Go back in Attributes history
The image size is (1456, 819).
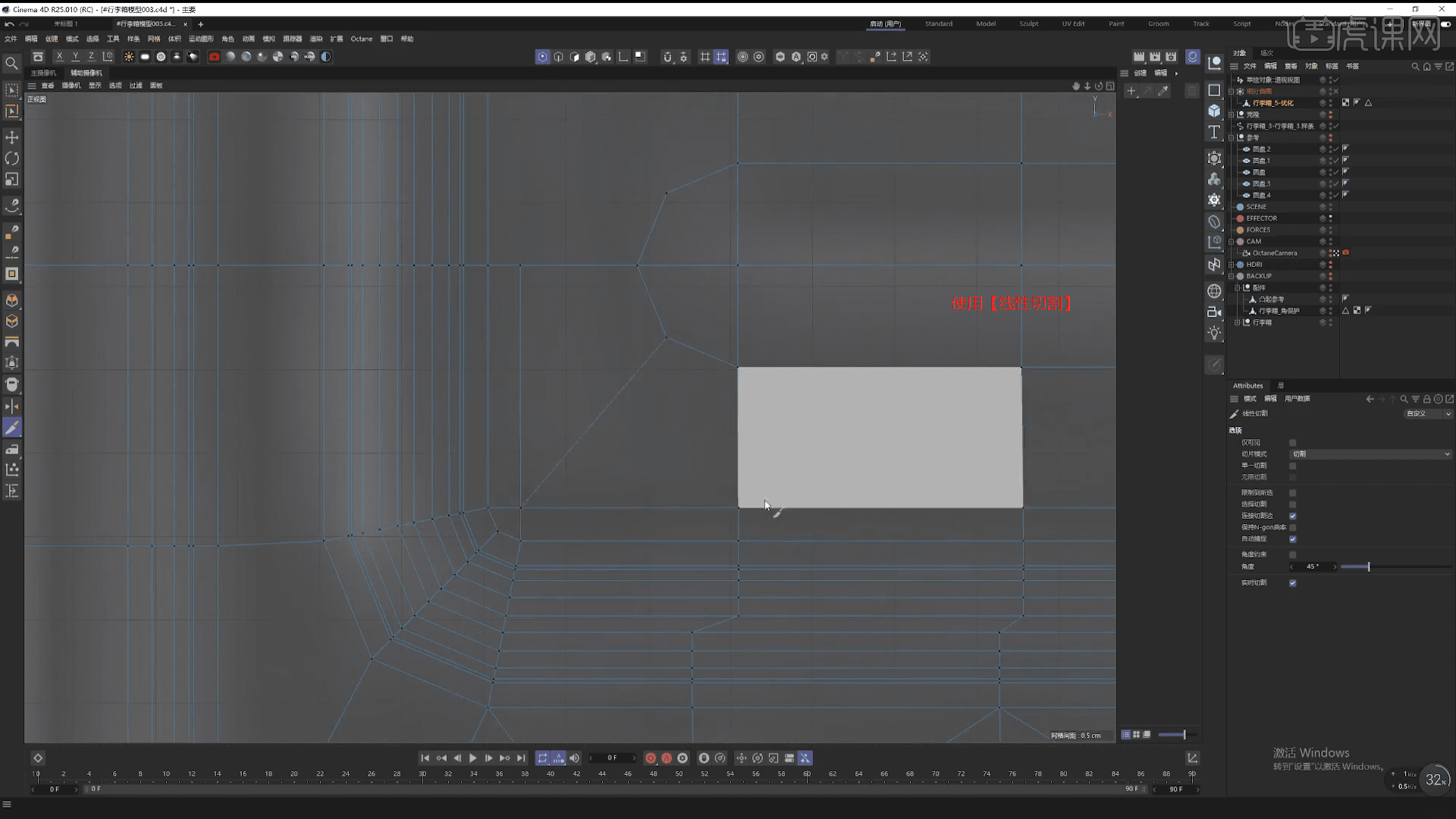coord(1370,399)
